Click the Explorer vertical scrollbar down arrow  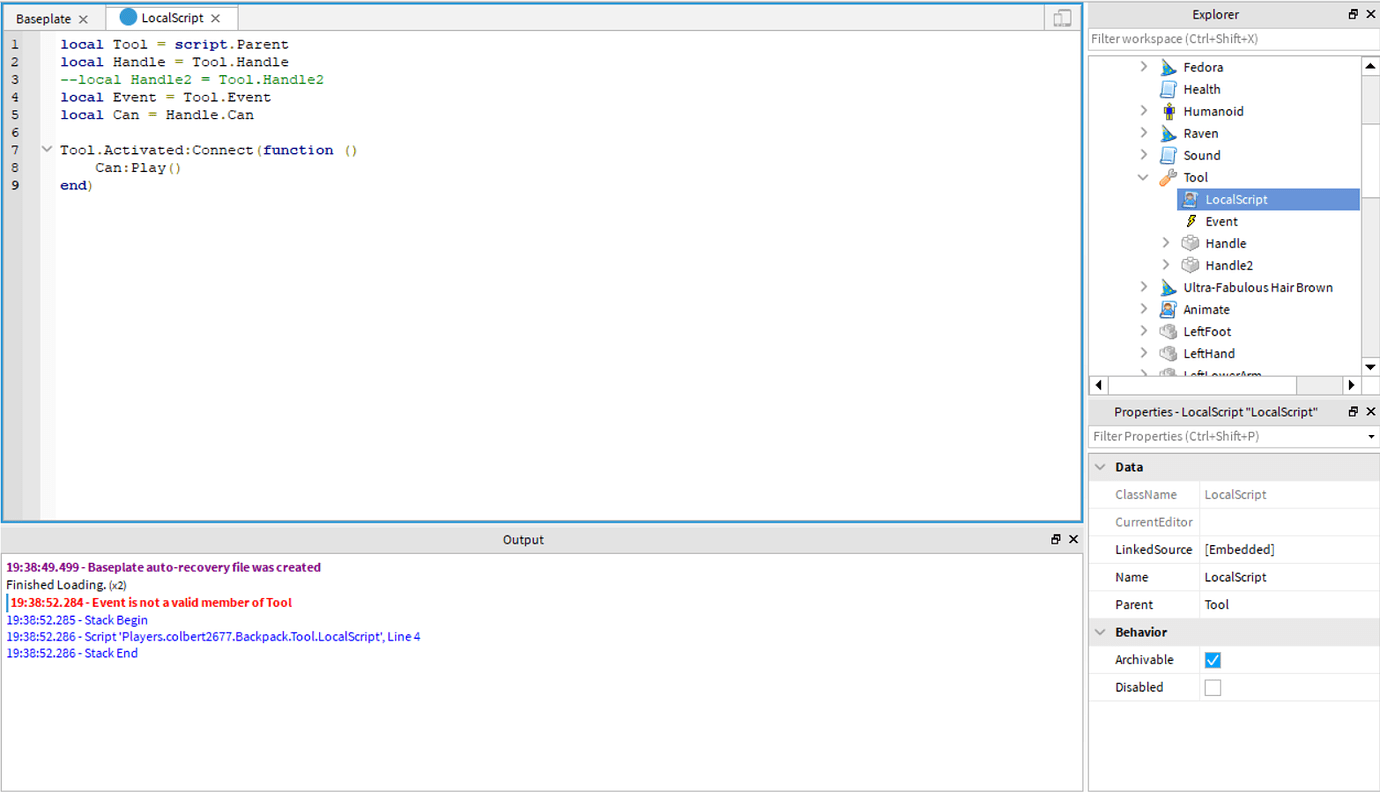click(x=1371, y=366)
